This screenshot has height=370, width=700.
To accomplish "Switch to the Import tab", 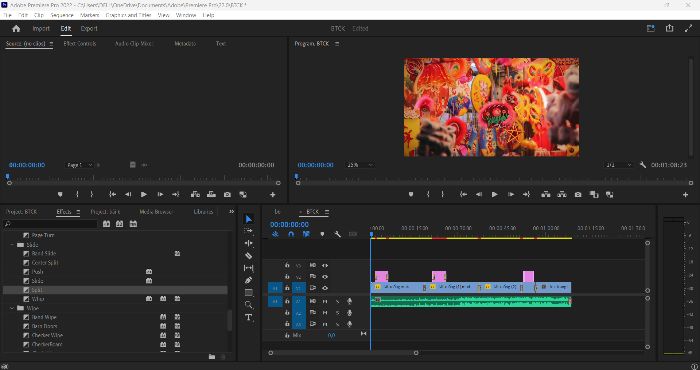I will (x=41, y=29).
